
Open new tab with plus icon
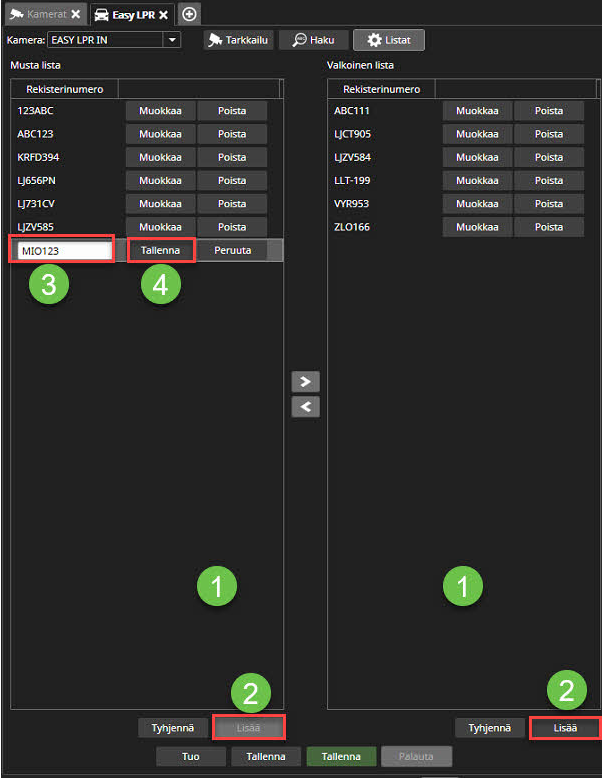tap(189, 14)
